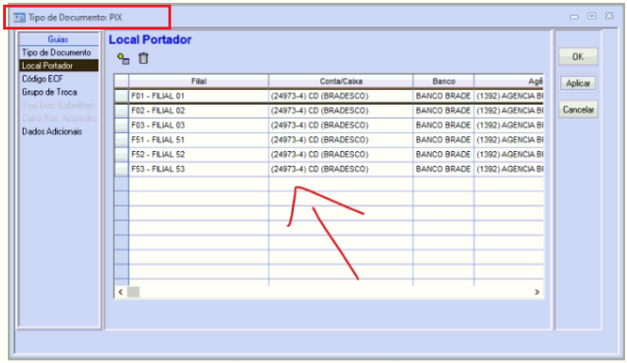Click the horizontal scrollbar left arrow
627x363 pixels.
click(121, 292)
